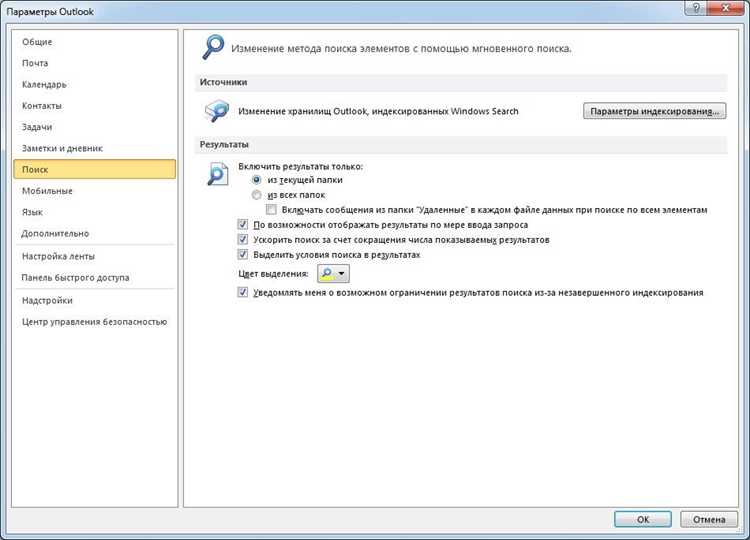
Task: Open the Календарь category
Action: click(95, 84)
